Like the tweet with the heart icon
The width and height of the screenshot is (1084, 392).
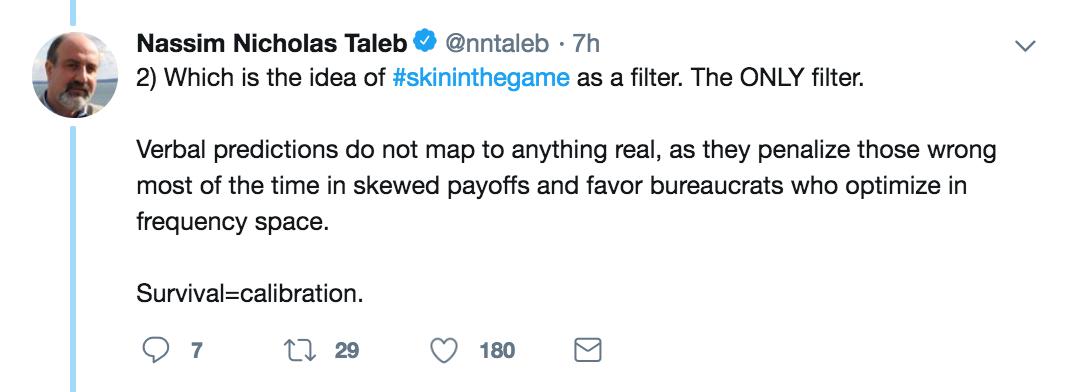[444, 351]
